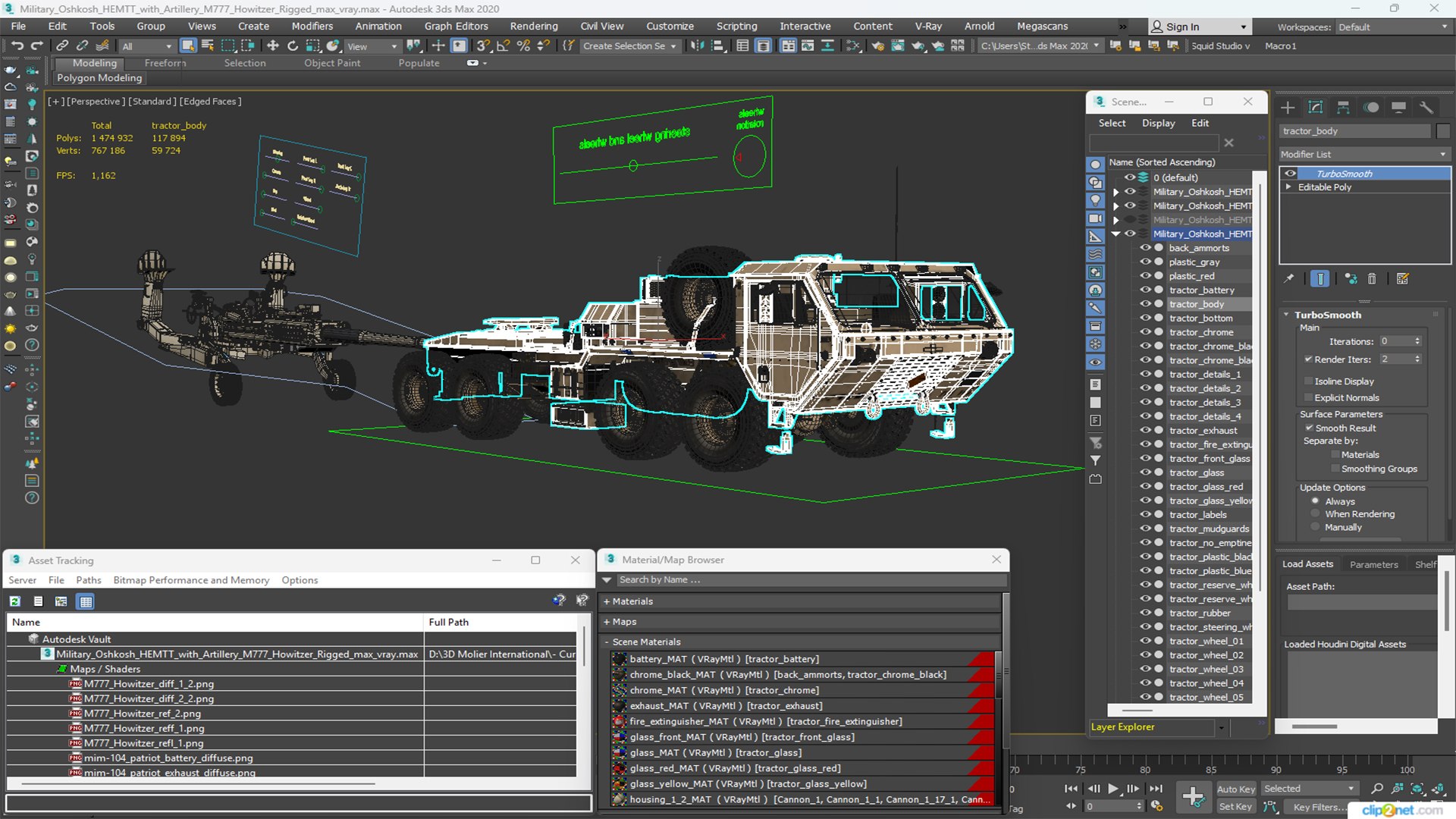Refresh the Asset Tracking list
Viewport: 1456px width, 819px height.
click(x=15, y=601)
